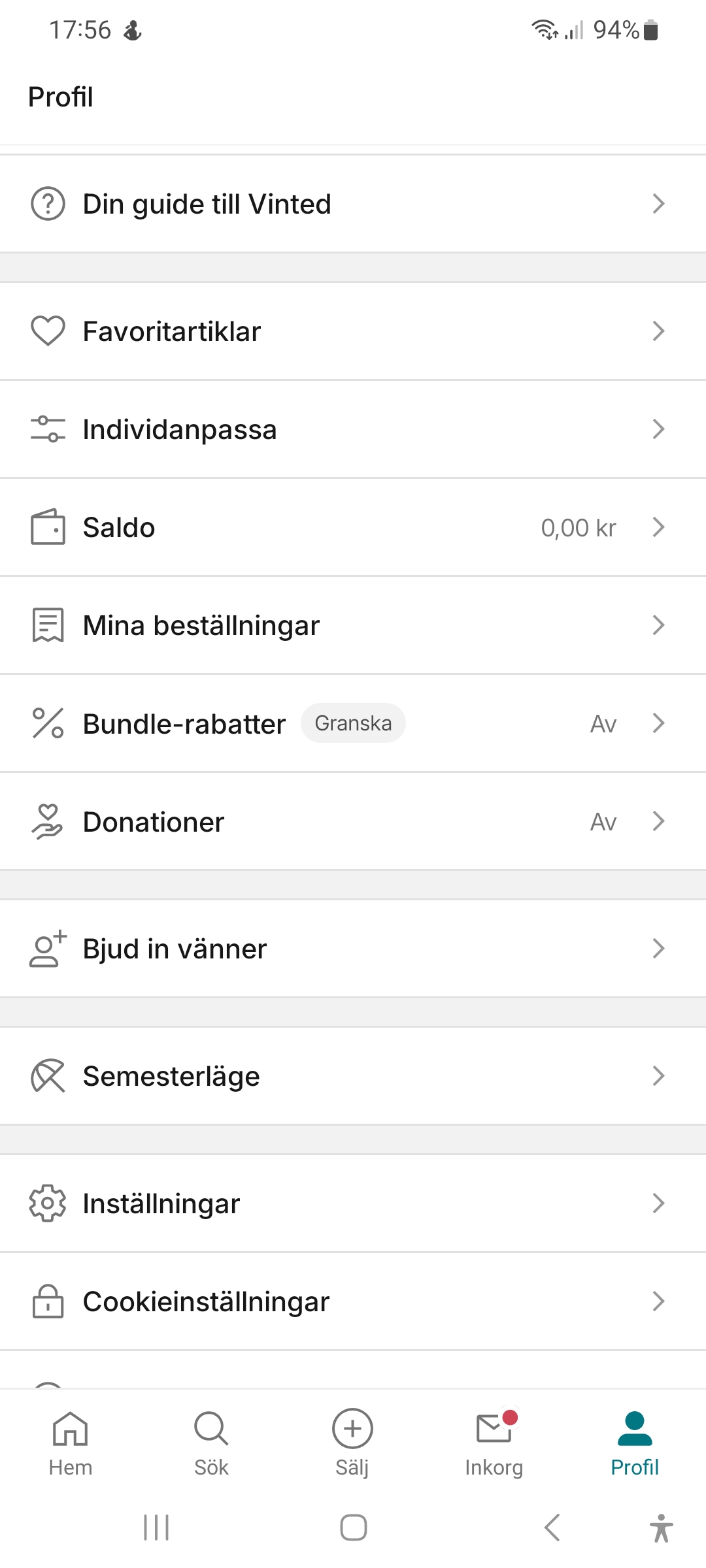Expand the Din guide till Vinted chevron
Viewport: 706px width, 1568px height.
pos(658,204)
